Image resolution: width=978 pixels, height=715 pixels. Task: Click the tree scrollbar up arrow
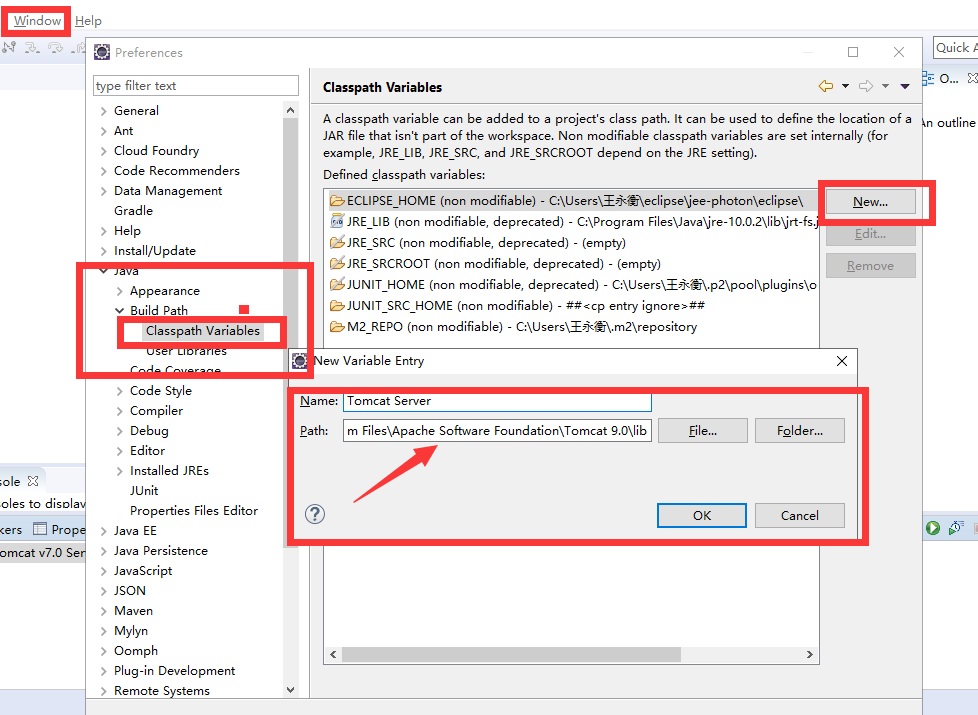[290, 110]
